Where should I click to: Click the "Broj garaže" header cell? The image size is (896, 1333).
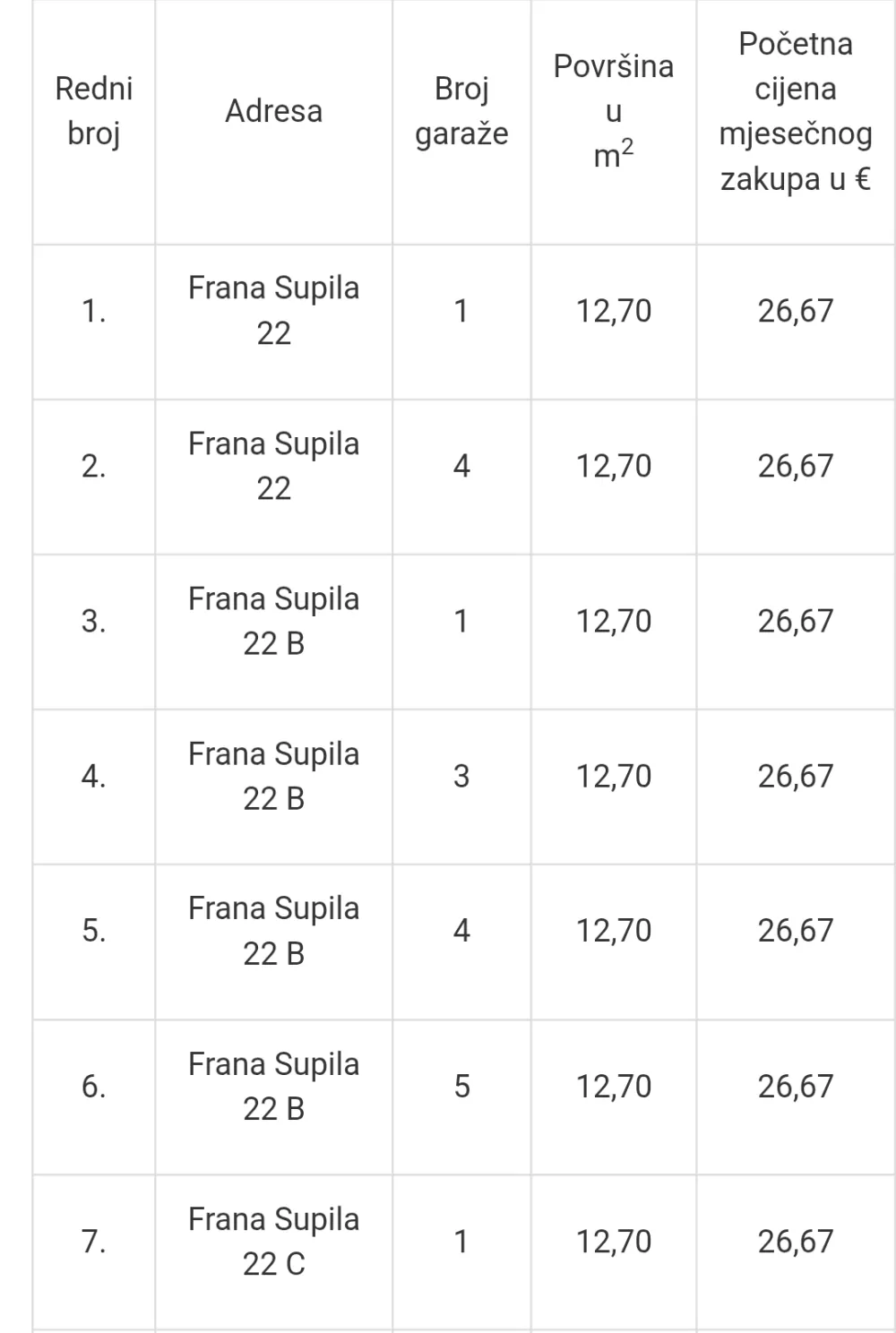461,111
